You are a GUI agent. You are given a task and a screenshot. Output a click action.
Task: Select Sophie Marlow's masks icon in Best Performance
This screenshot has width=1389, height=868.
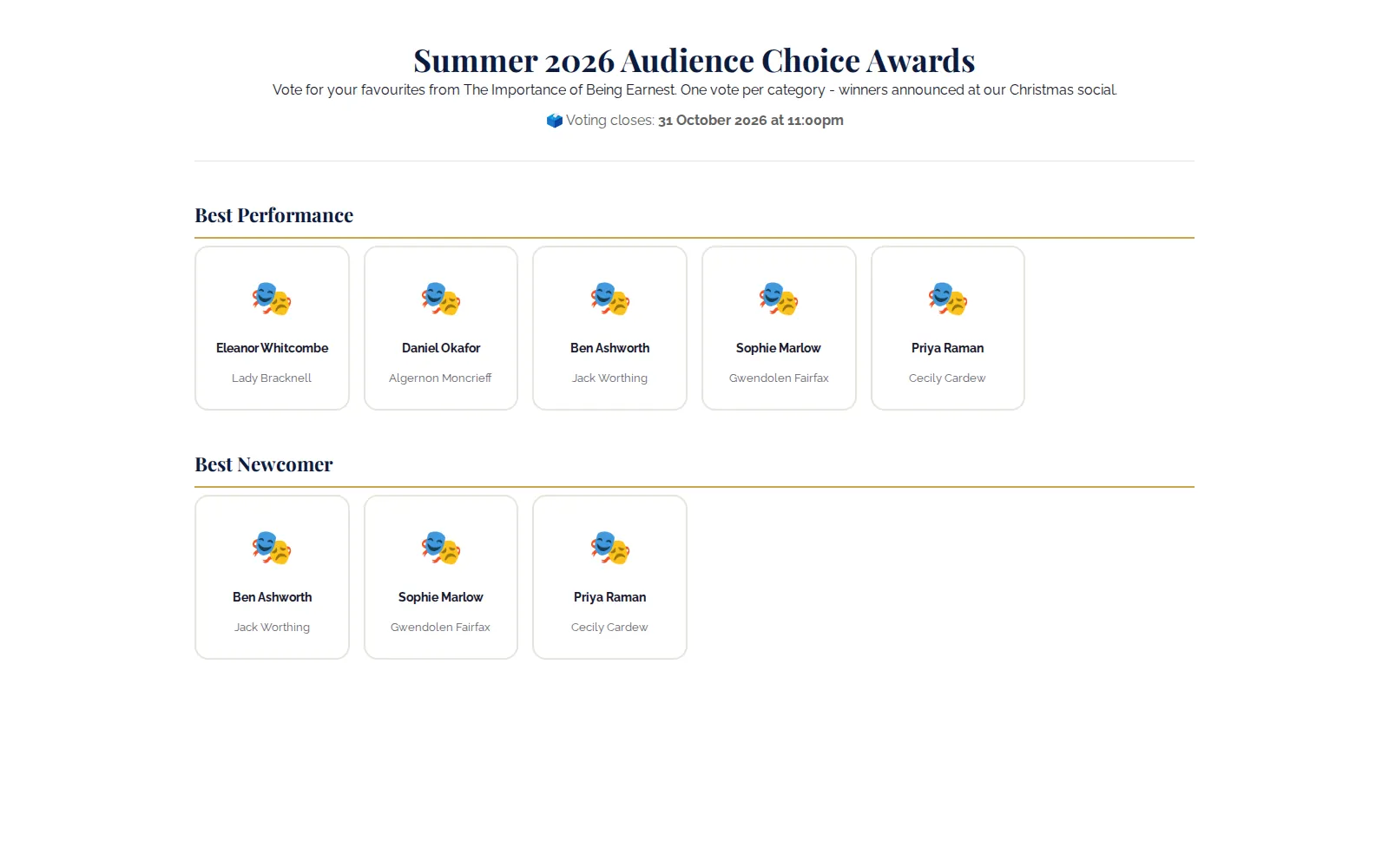point(779,299)
